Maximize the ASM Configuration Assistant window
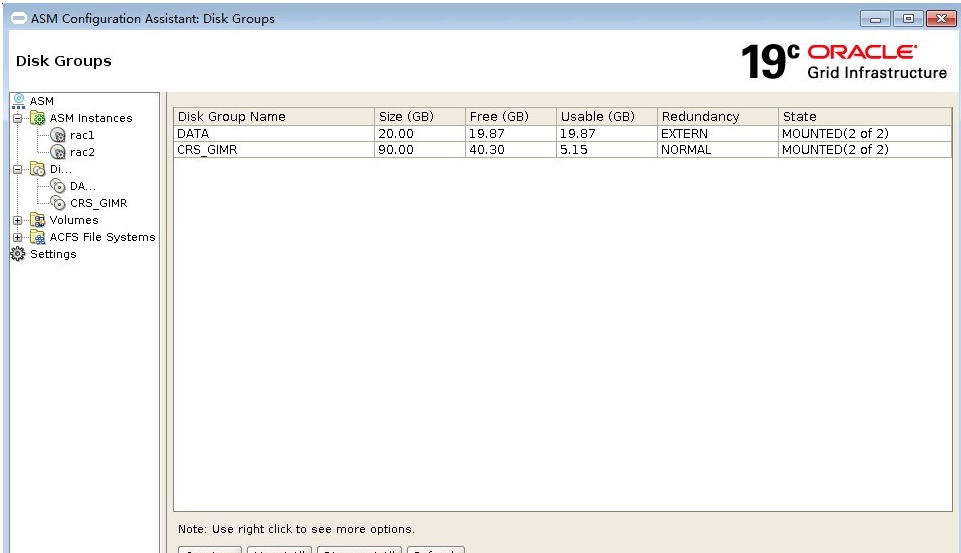The width and height of the screenshot is (961, 553). (908, 19)
